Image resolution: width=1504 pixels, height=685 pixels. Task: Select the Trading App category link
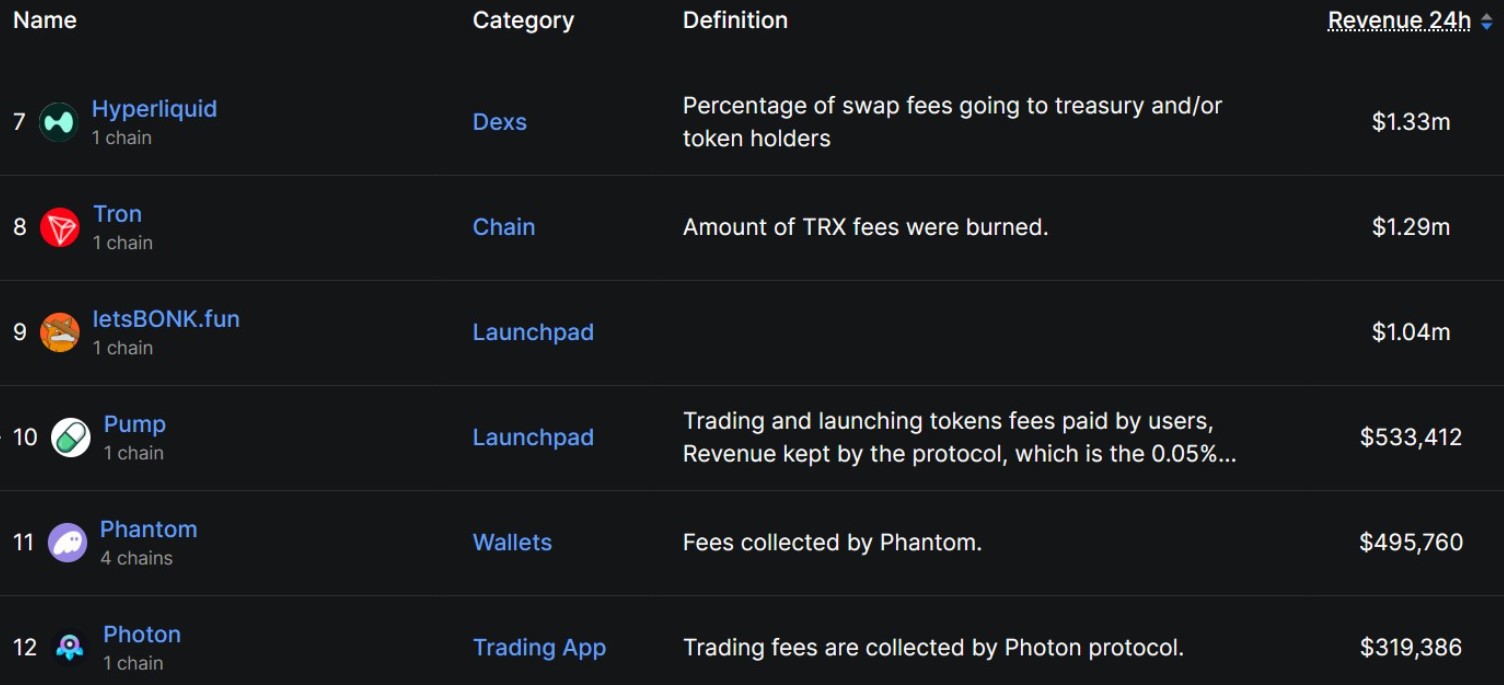(x=540, y=646)
